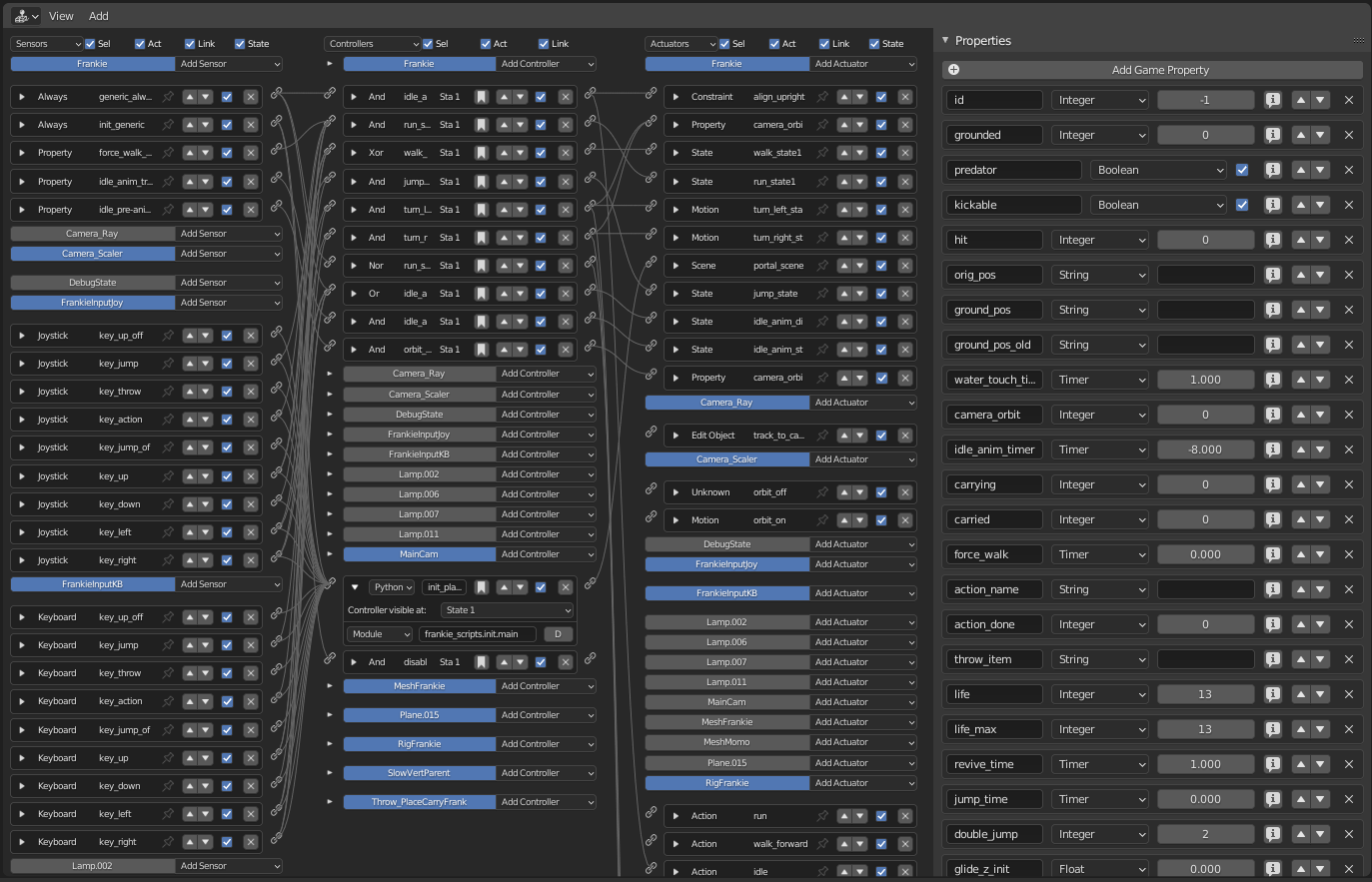Delete the Action run actuator
The image size is (1372, 882).
point(905,816)
